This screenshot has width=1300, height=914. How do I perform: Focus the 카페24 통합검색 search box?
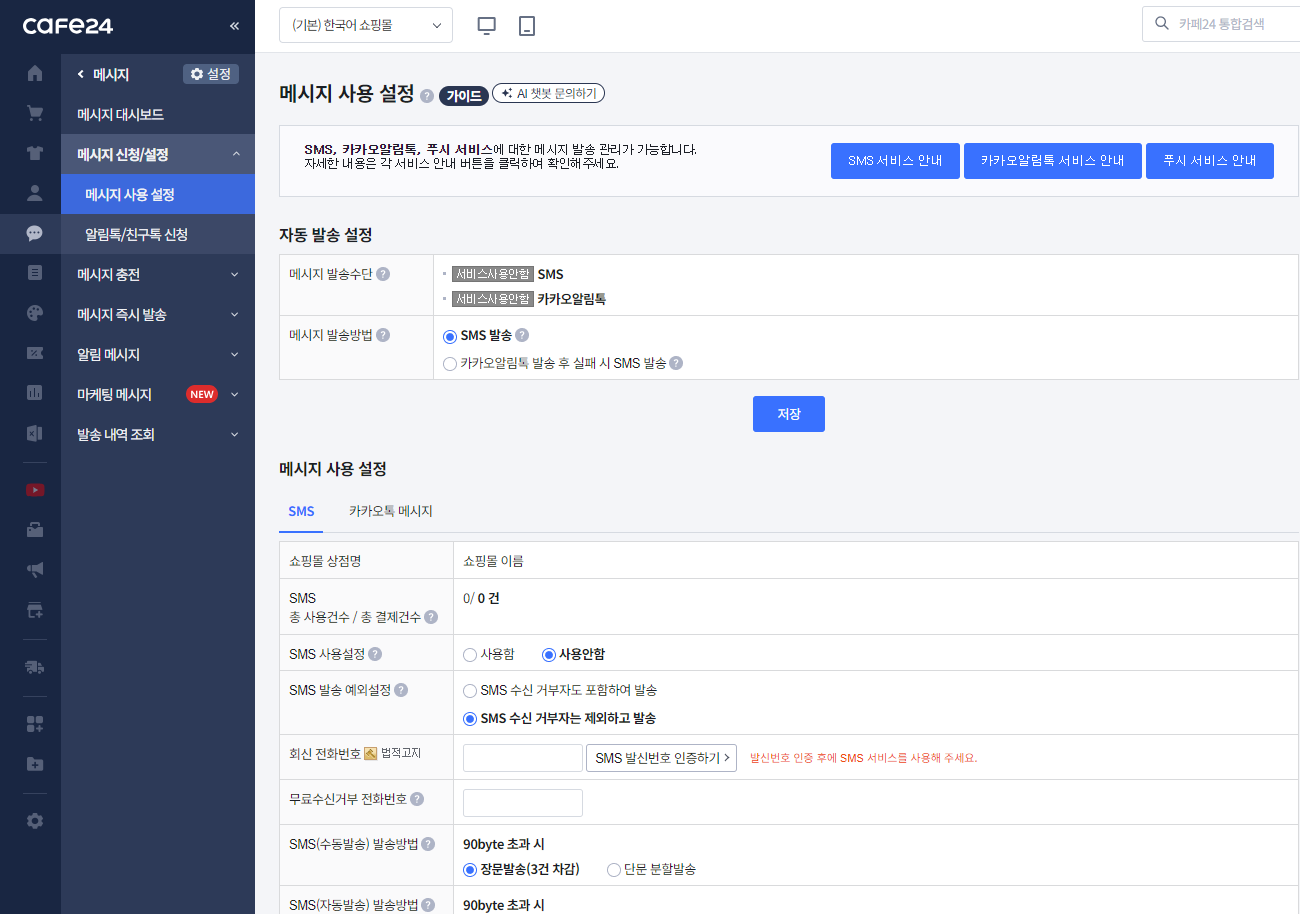pos(1221,23)
